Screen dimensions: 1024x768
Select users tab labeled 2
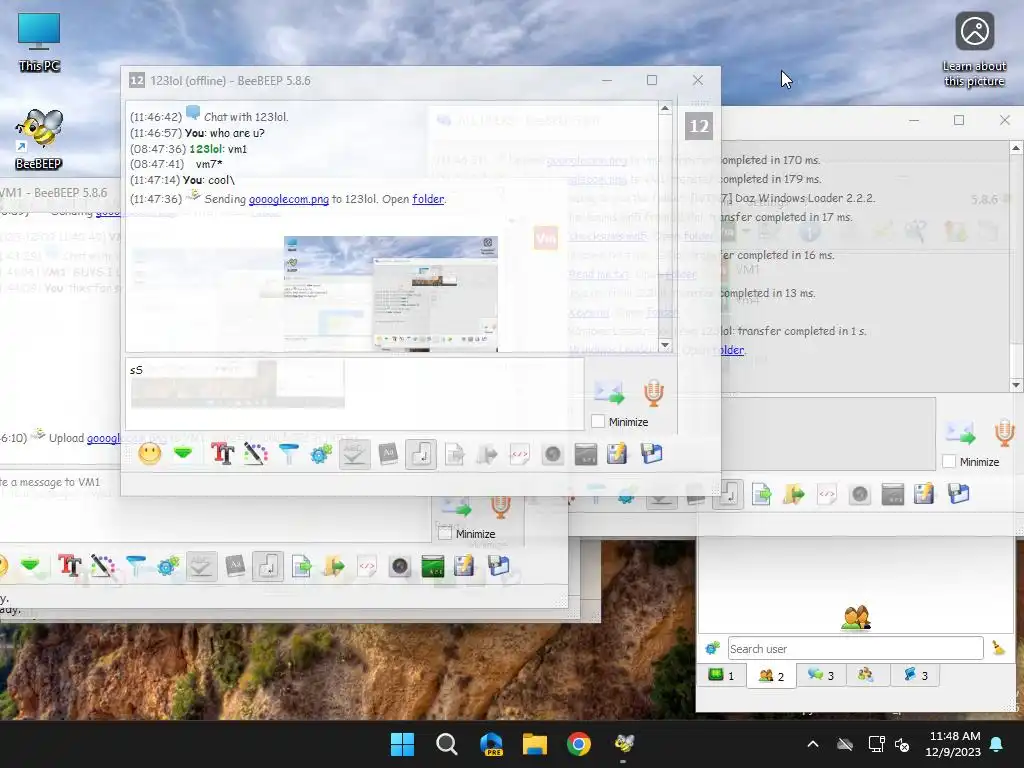(x=771, y=675)
